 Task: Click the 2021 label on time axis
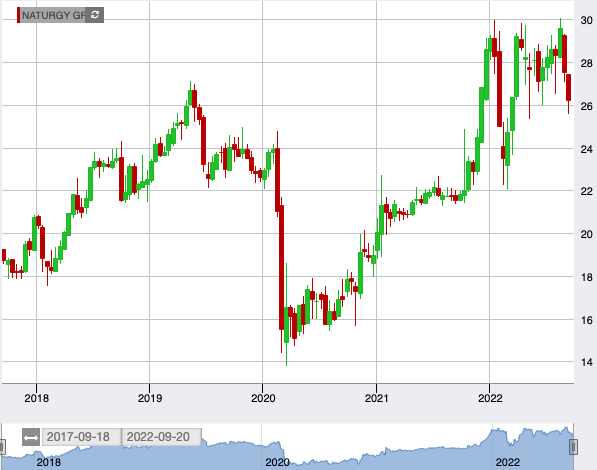[377, 398]
